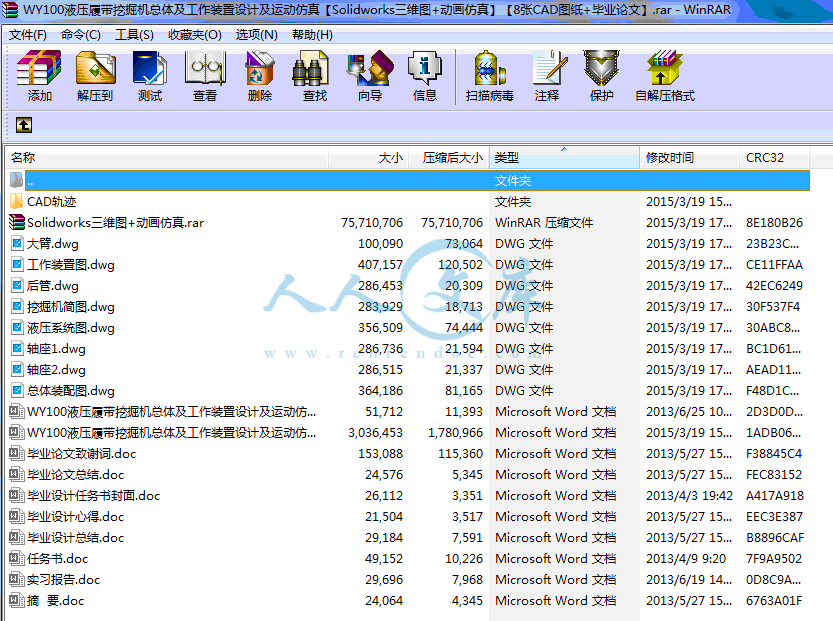Viewport: 833px width, 621px height.
Task: Select the WY100 Word file sized 51,712
Action: tap(172, 412)
